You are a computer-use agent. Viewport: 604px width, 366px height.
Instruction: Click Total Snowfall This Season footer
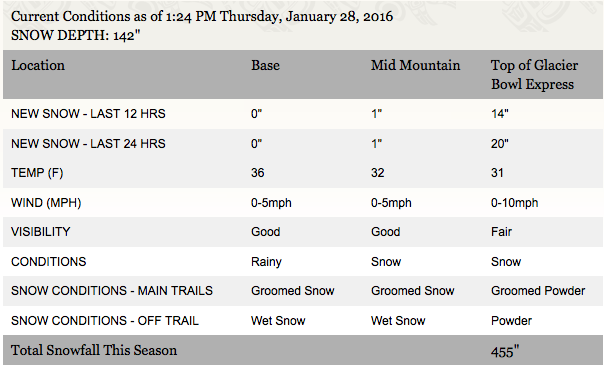pyautogui.click(x=94, y=351)
